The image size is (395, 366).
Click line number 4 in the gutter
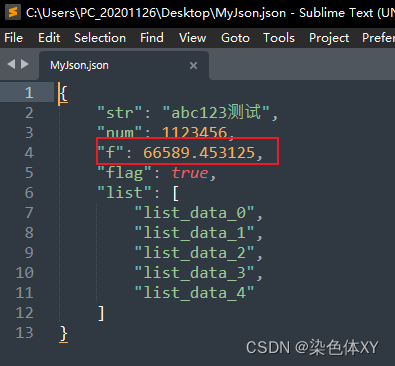[29, 153]
